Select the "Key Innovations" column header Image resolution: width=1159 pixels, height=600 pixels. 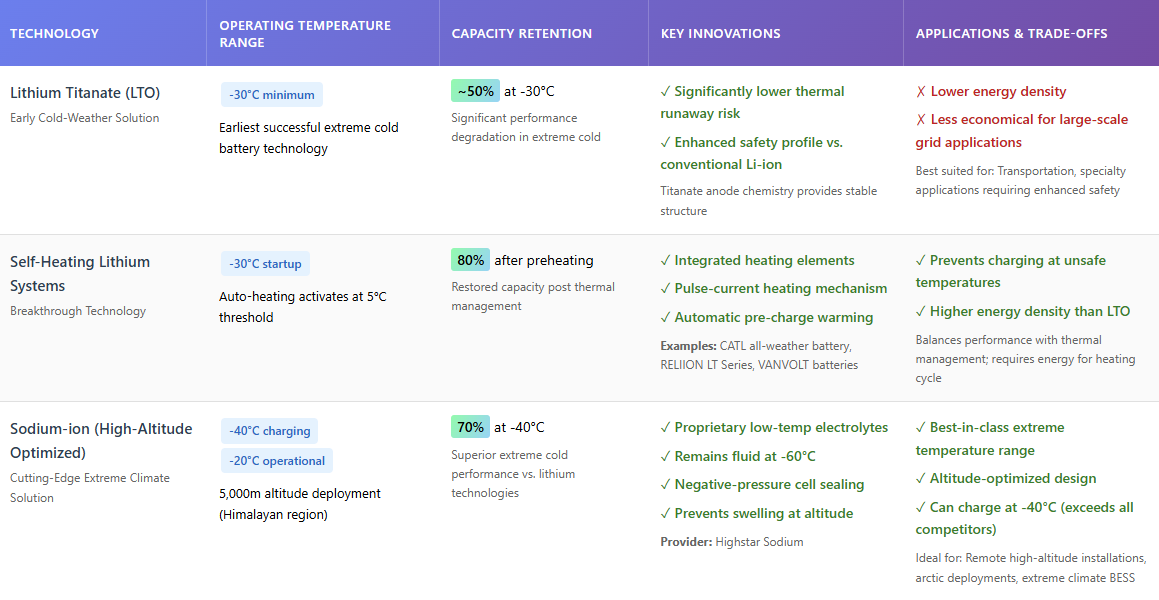[720, 34]
